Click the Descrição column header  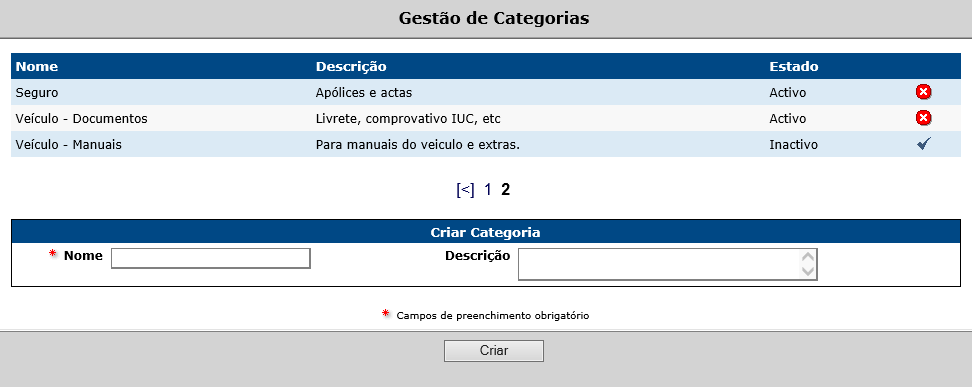(351, 66)
